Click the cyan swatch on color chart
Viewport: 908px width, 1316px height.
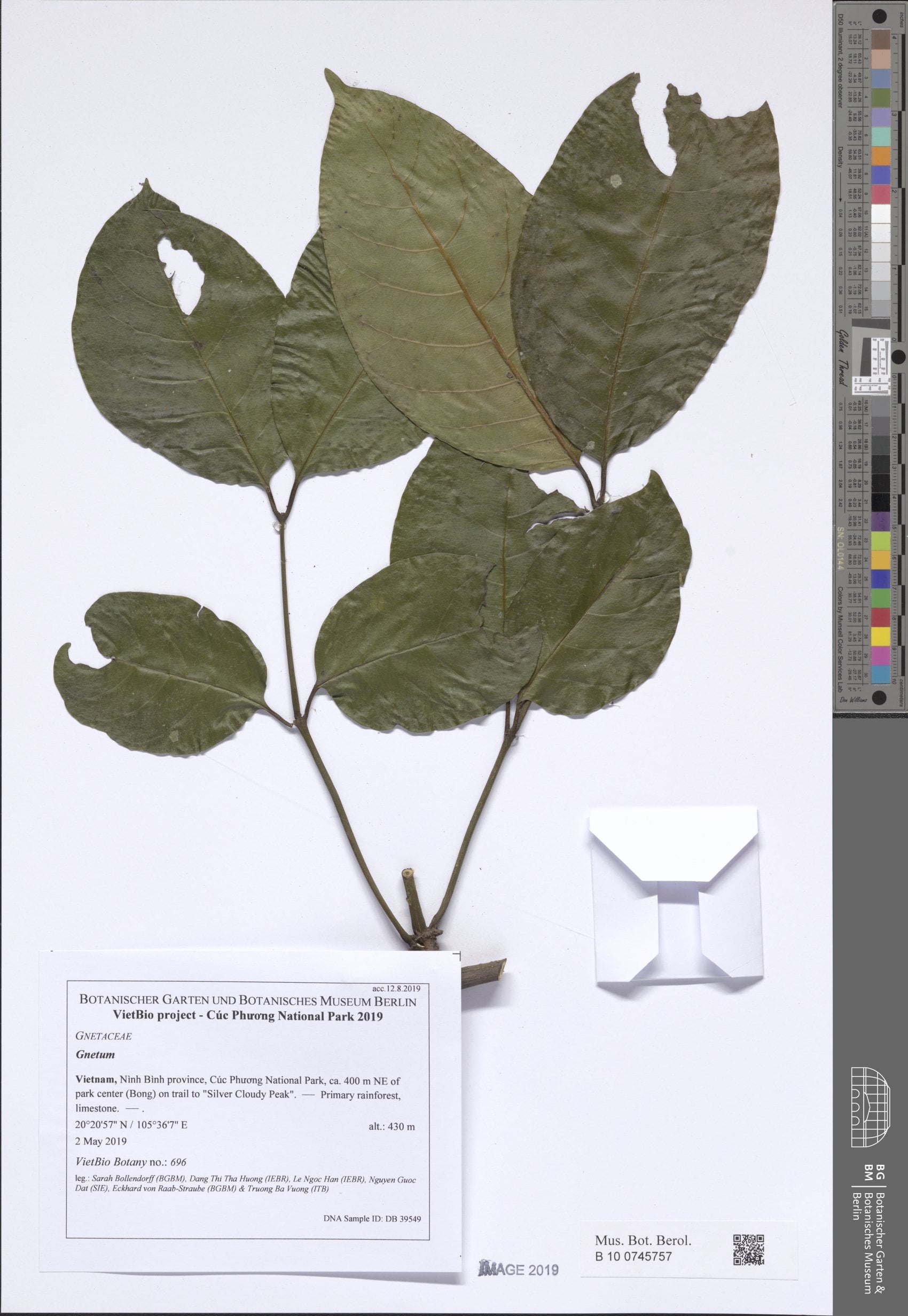point(880,675)
